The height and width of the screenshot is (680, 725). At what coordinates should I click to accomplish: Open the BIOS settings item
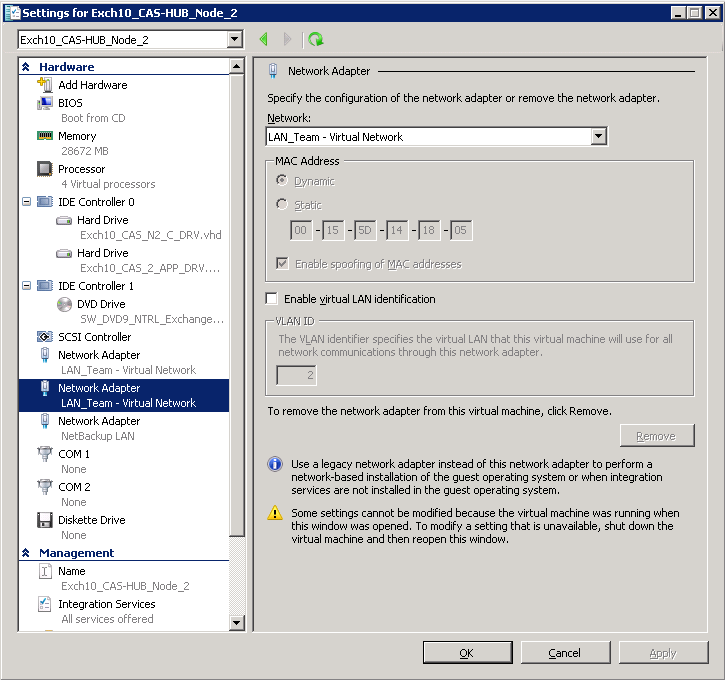(70, 103)
